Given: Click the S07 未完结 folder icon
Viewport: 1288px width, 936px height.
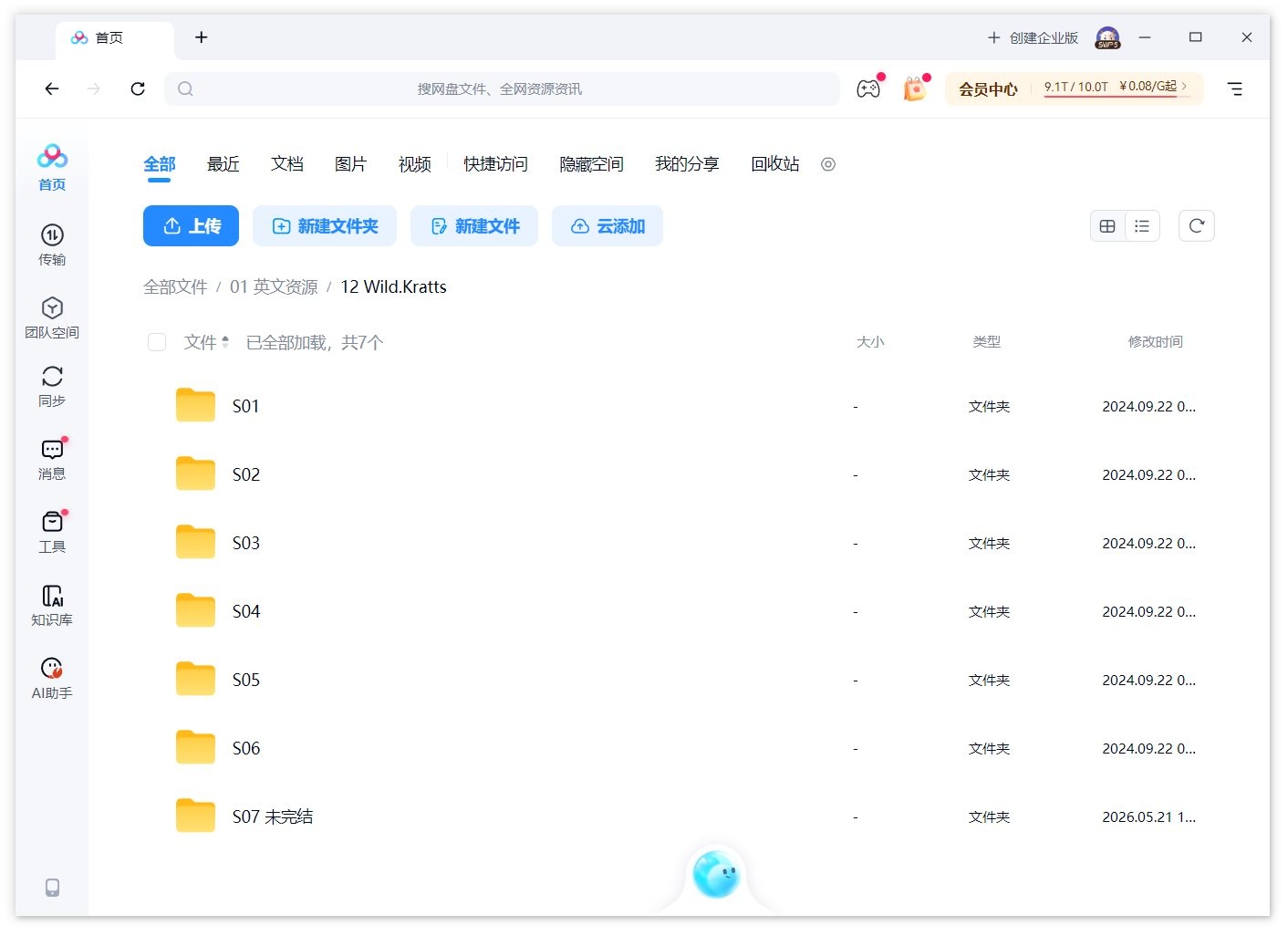Looking at the screenshot, I should coord(195,816).
